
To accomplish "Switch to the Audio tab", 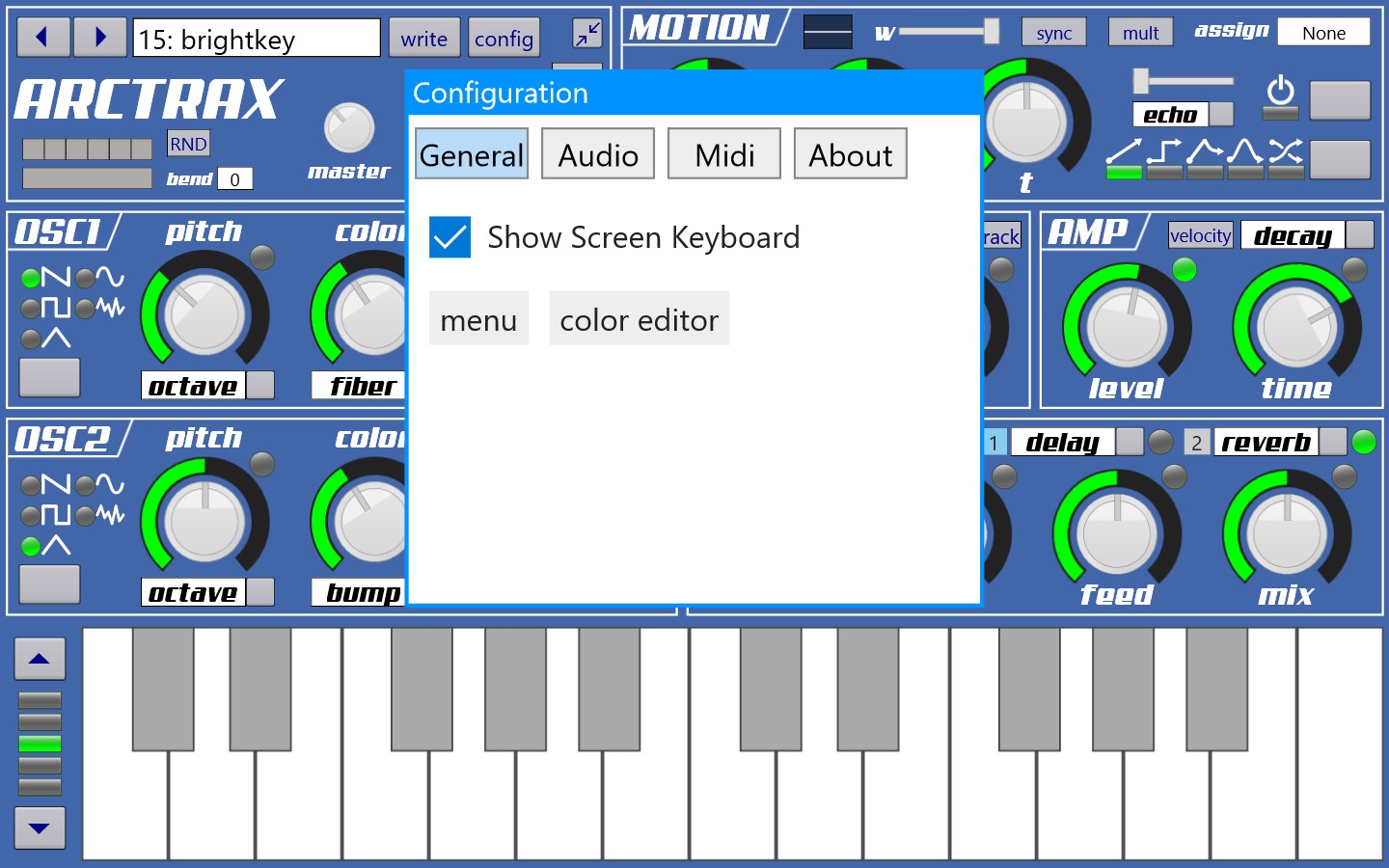I will (x=598, y=154).
